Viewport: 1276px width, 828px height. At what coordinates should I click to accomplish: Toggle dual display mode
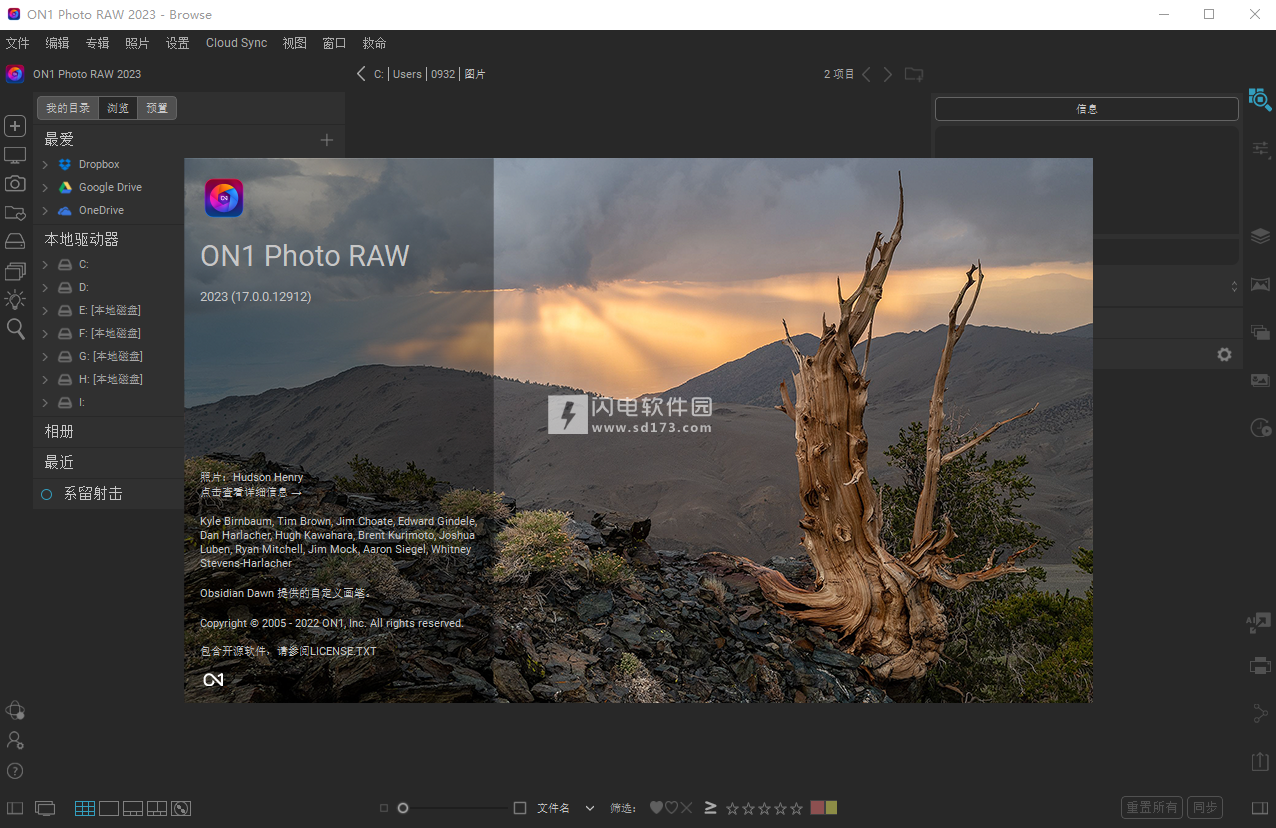45,808
